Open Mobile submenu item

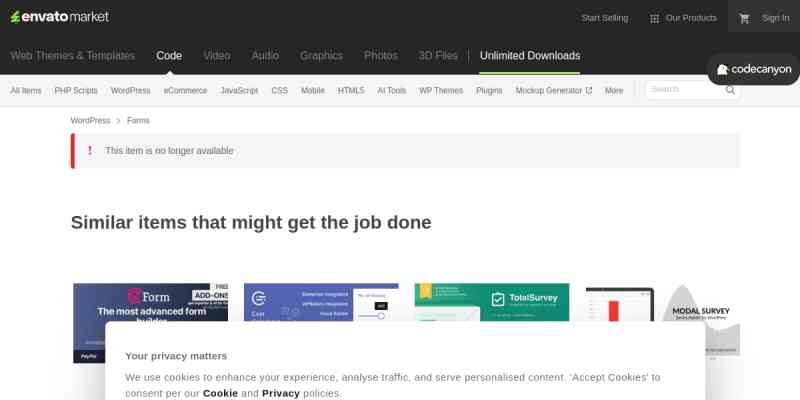tap(313, 90)
